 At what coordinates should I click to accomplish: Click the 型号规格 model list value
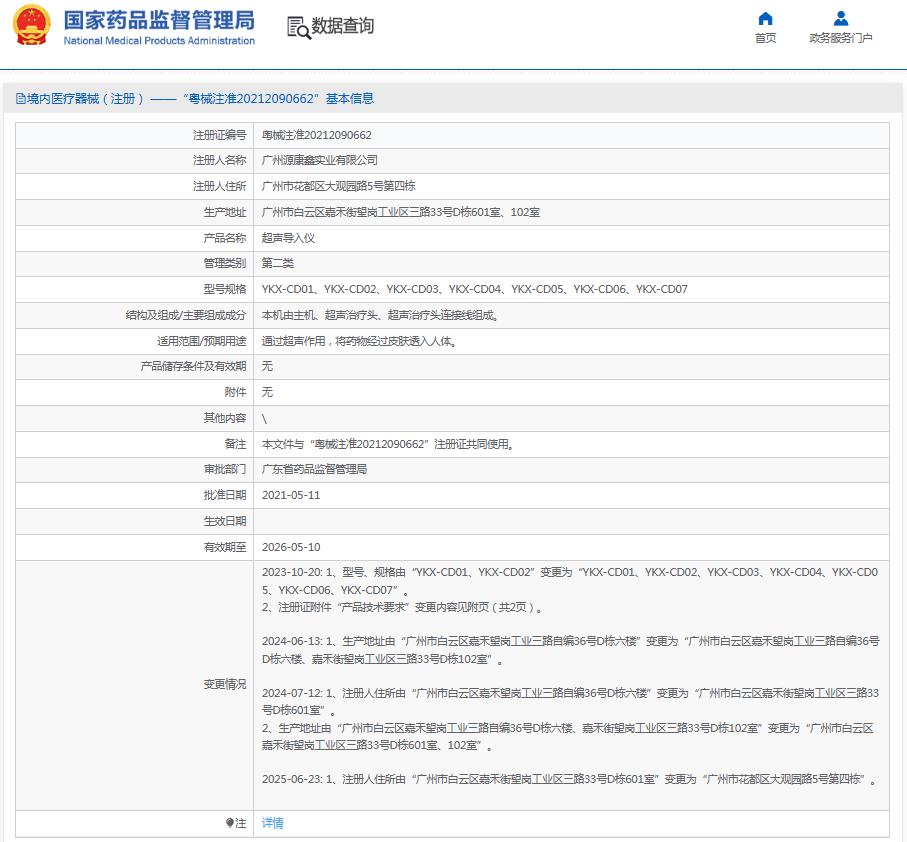pyautogui.click(x=474, y=289)
